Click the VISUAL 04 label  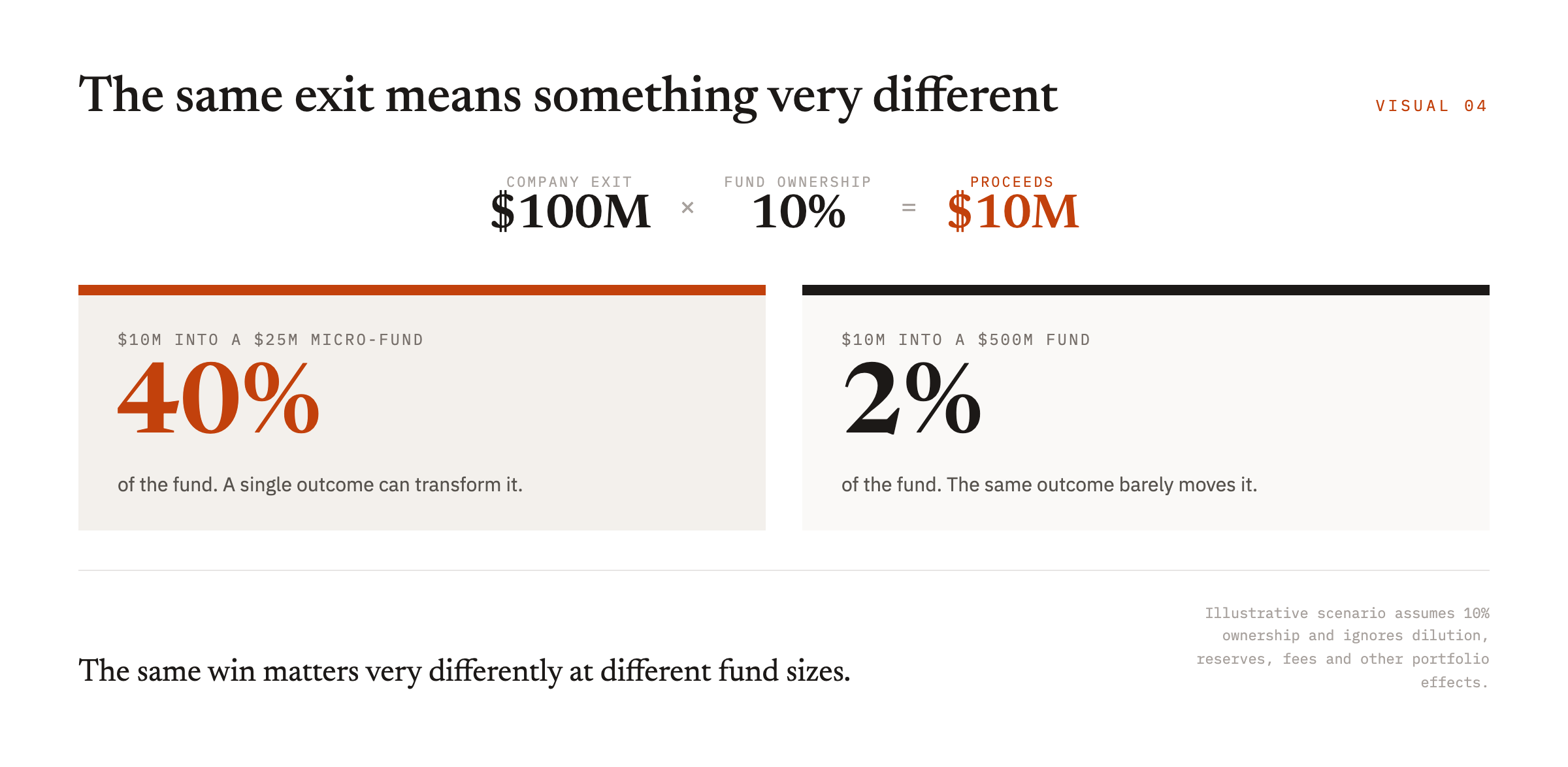(1431, 106)
